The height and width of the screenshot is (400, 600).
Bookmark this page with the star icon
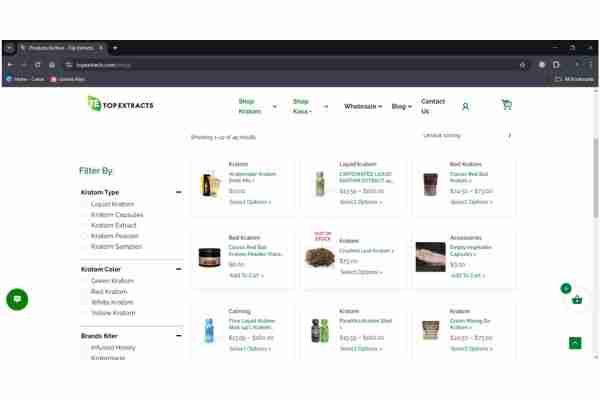click(523, 65)
